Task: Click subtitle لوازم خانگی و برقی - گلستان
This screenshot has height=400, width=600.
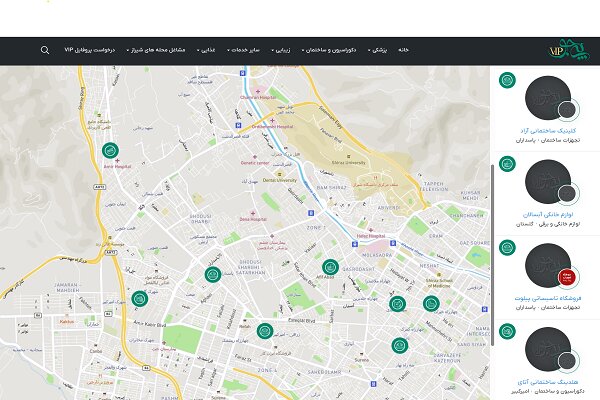Action: pos(548,224)
